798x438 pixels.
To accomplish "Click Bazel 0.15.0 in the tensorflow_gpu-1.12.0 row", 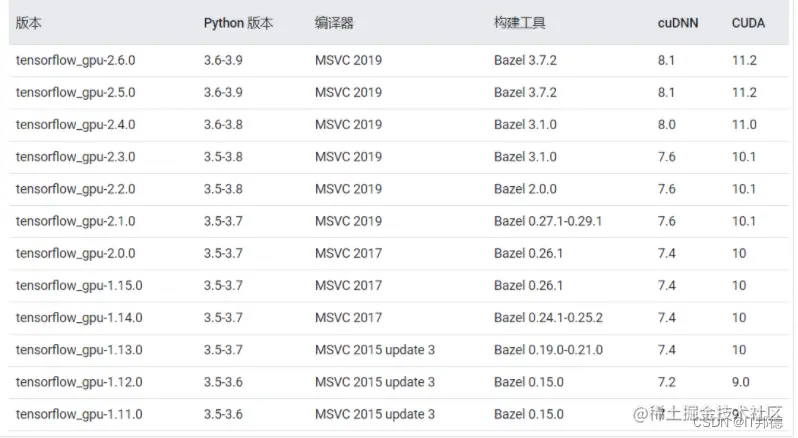I will [529, 382].
